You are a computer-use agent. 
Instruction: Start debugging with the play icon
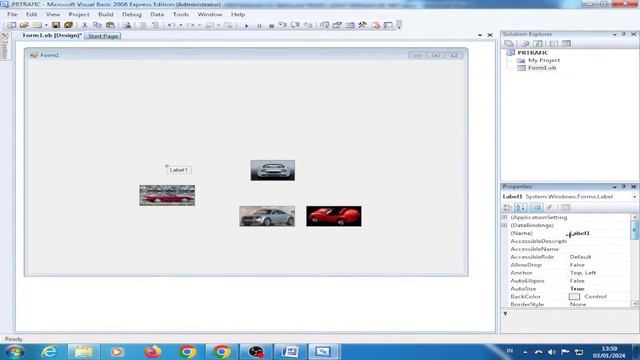(x=247, y=26)
